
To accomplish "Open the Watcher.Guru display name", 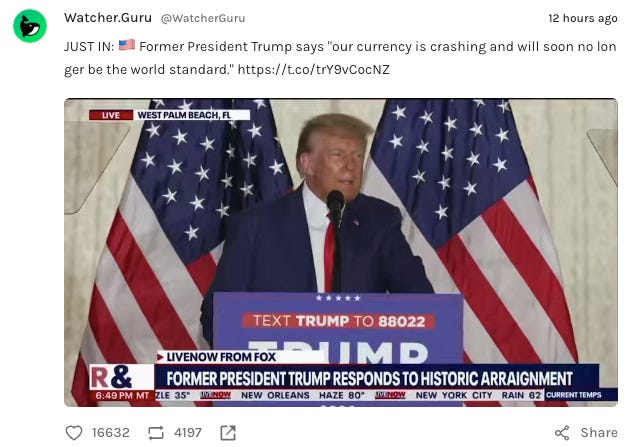I will pos(108,18).
